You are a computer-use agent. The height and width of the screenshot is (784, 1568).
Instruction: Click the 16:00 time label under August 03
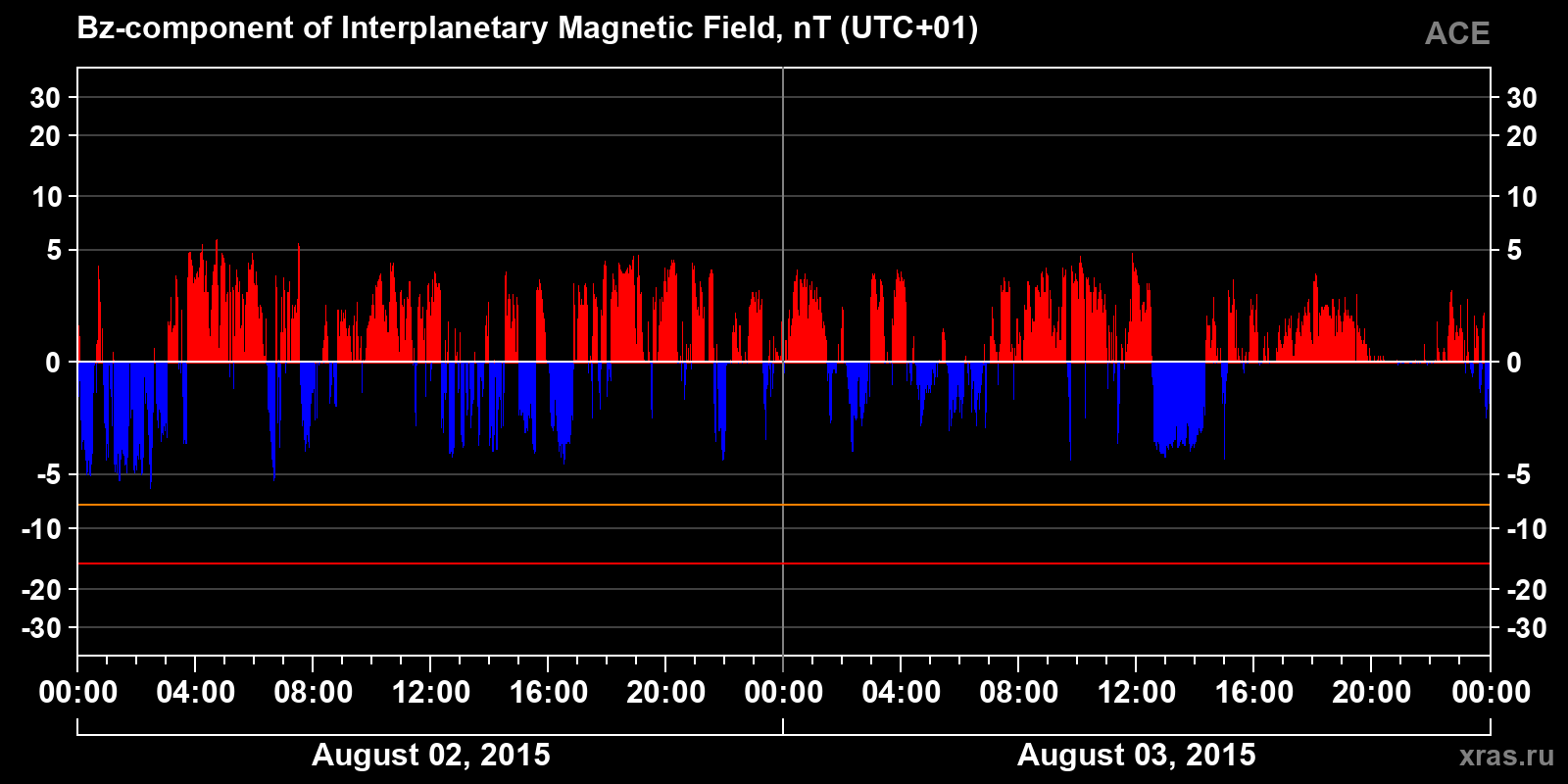point(1254,693)
